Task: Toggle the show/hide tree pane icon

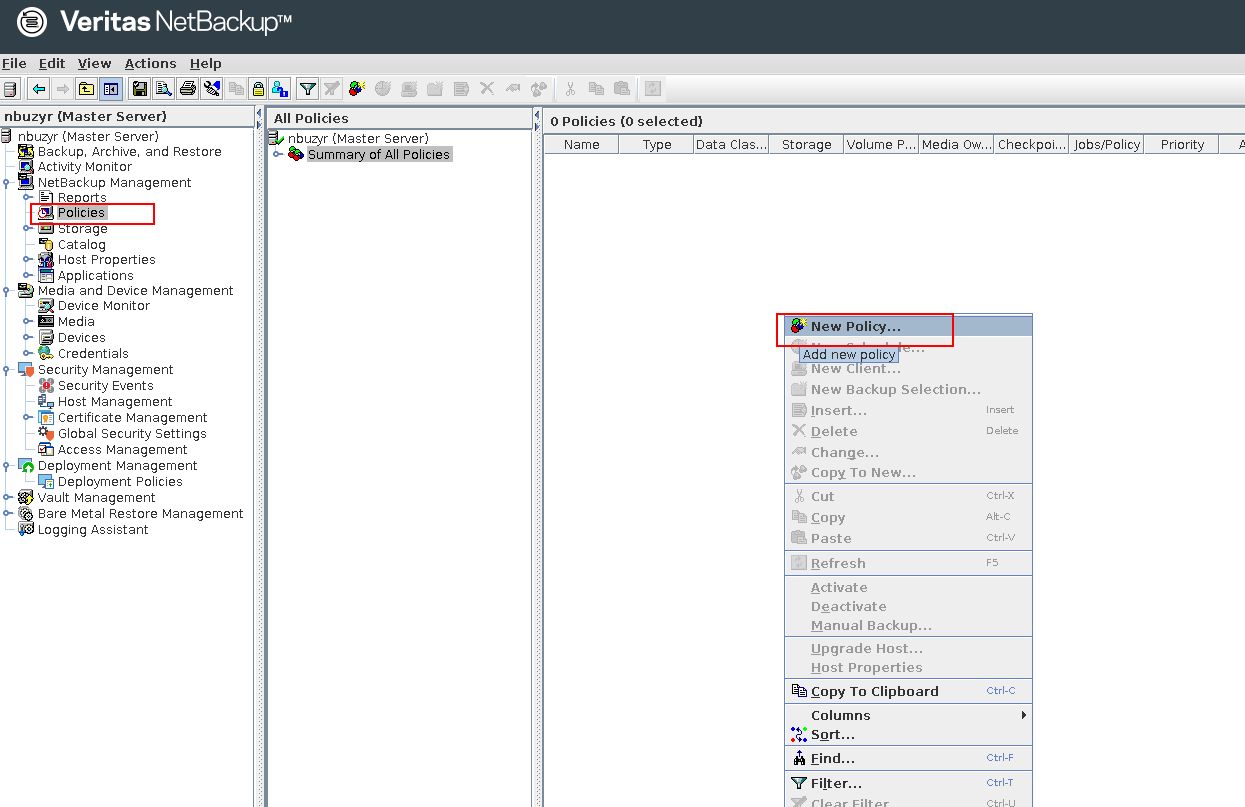Action: click(110, 89)
